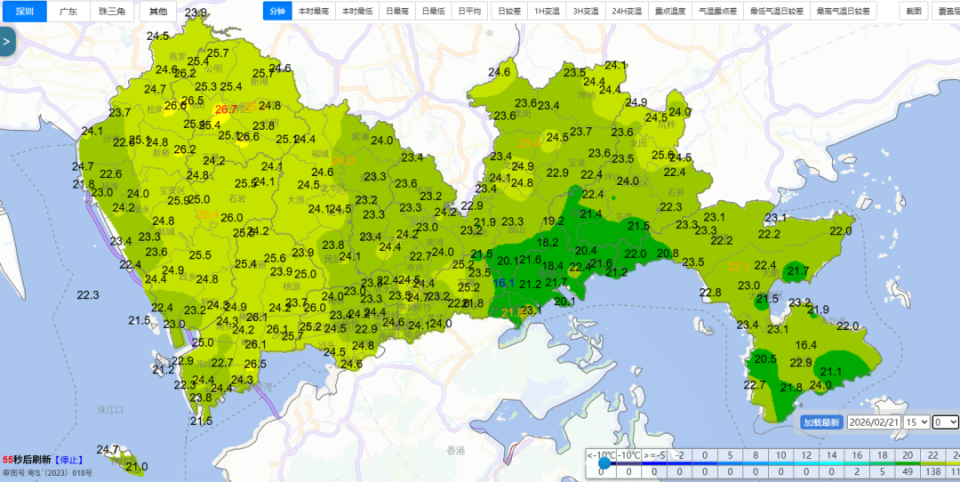
Task: Open 最低气温日较差 view
Action: pyautogui.click(x=777, y=11)
